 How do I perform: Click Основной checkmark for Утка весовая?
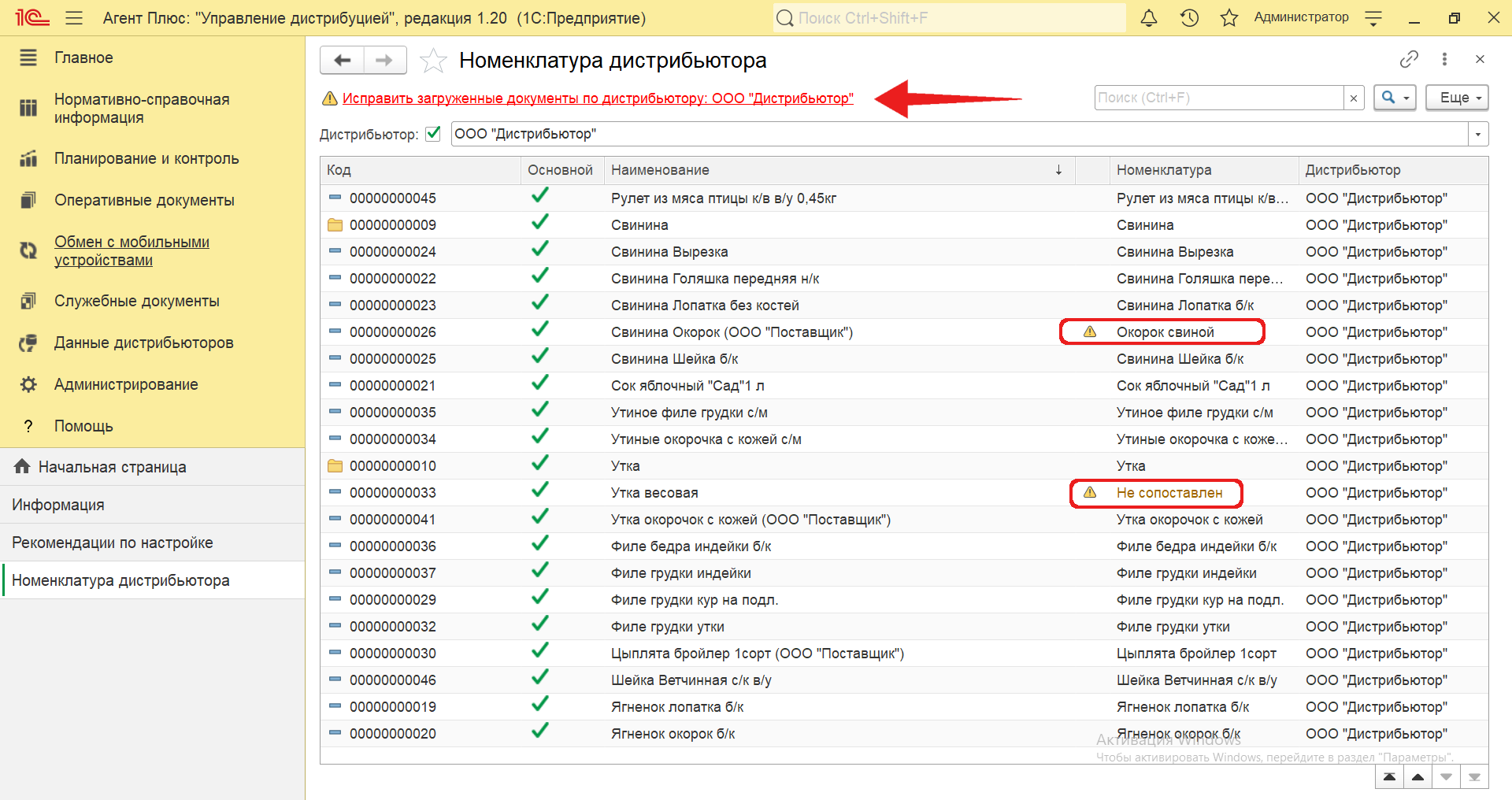pyautogui.click(x=539, y=491)
